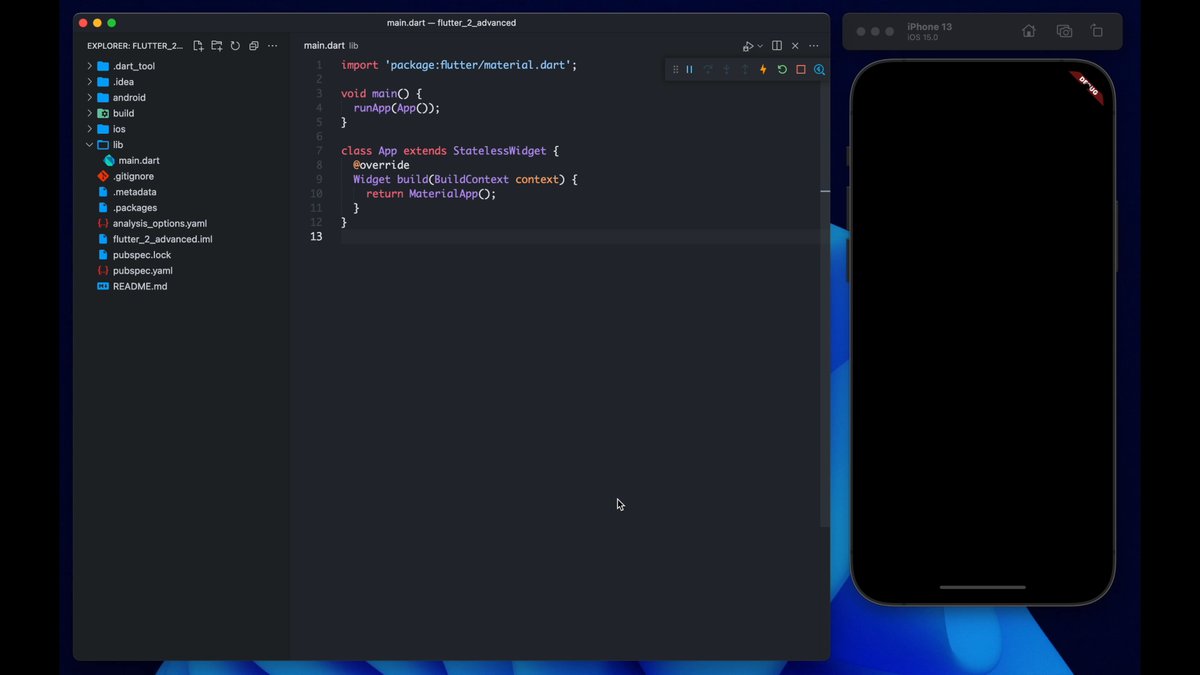Open the widget inspector magnifier icon
The width and height of the screenshot is (1200, 675).
[819, 70]
